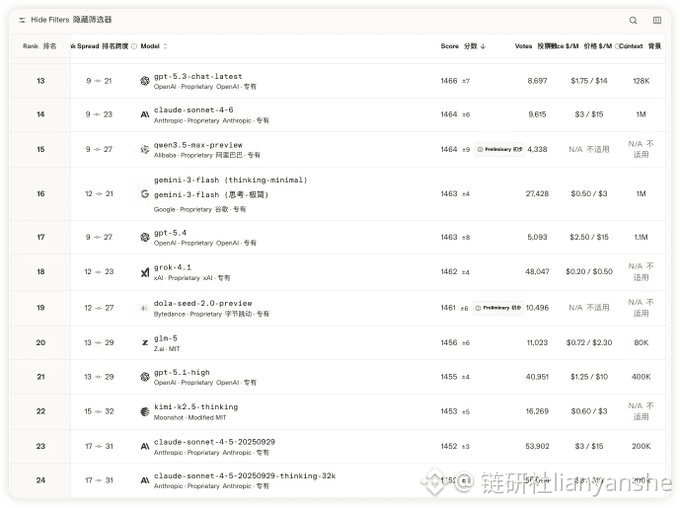Click Preliminary badge on qwen3.5-max-preview row

[499, 149]
